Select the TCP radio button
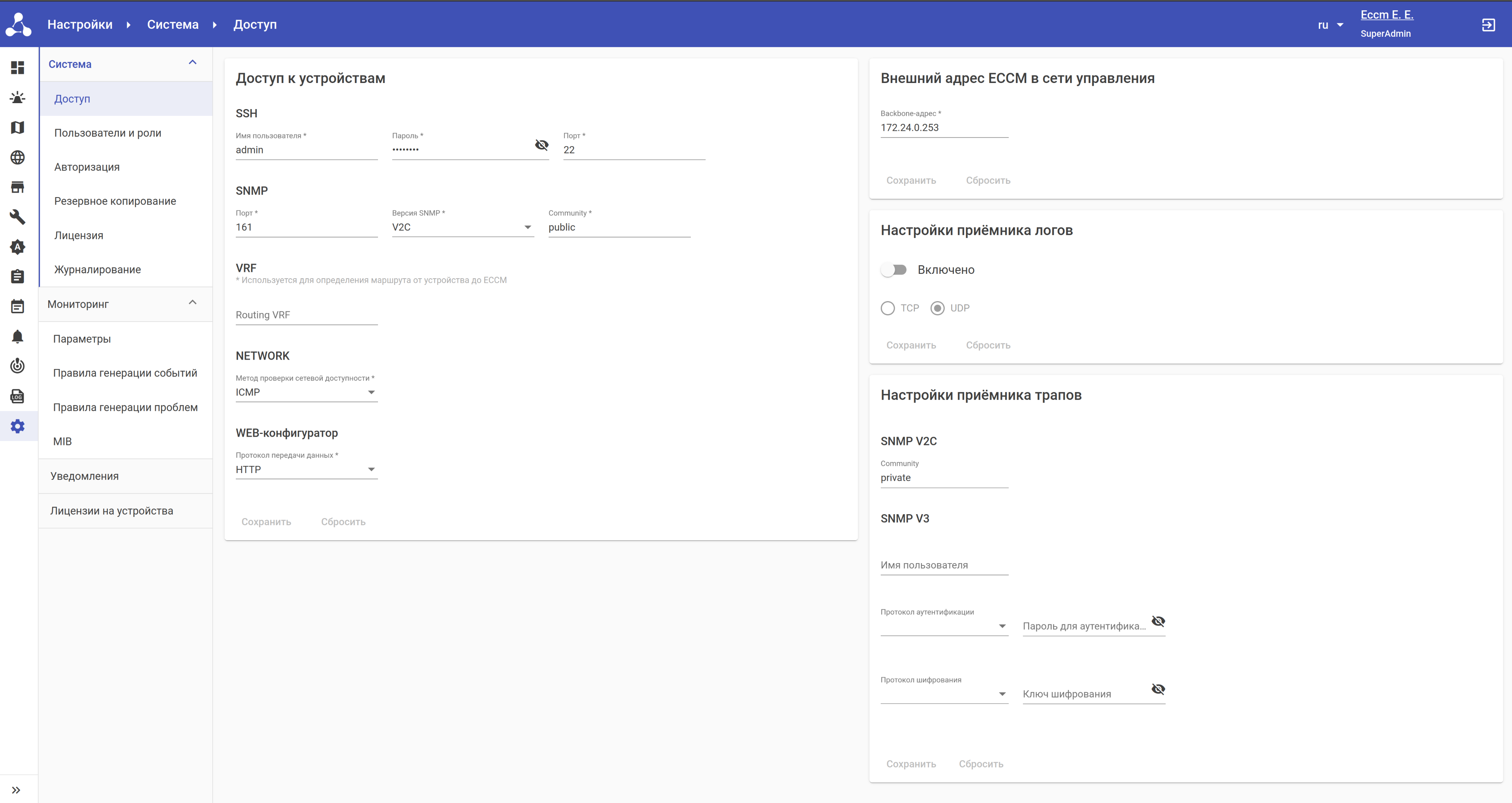The image size is (1512, 803). pyautogui.click(x=888, y=308)
